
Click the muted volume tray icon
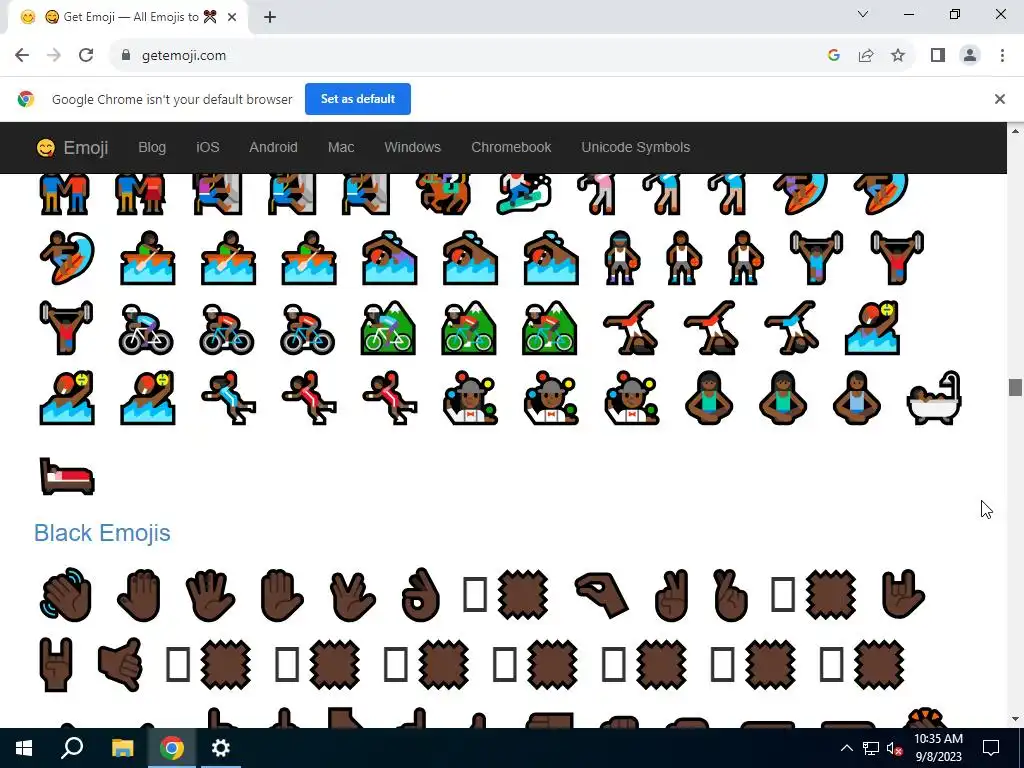click(x=894, y=748)
